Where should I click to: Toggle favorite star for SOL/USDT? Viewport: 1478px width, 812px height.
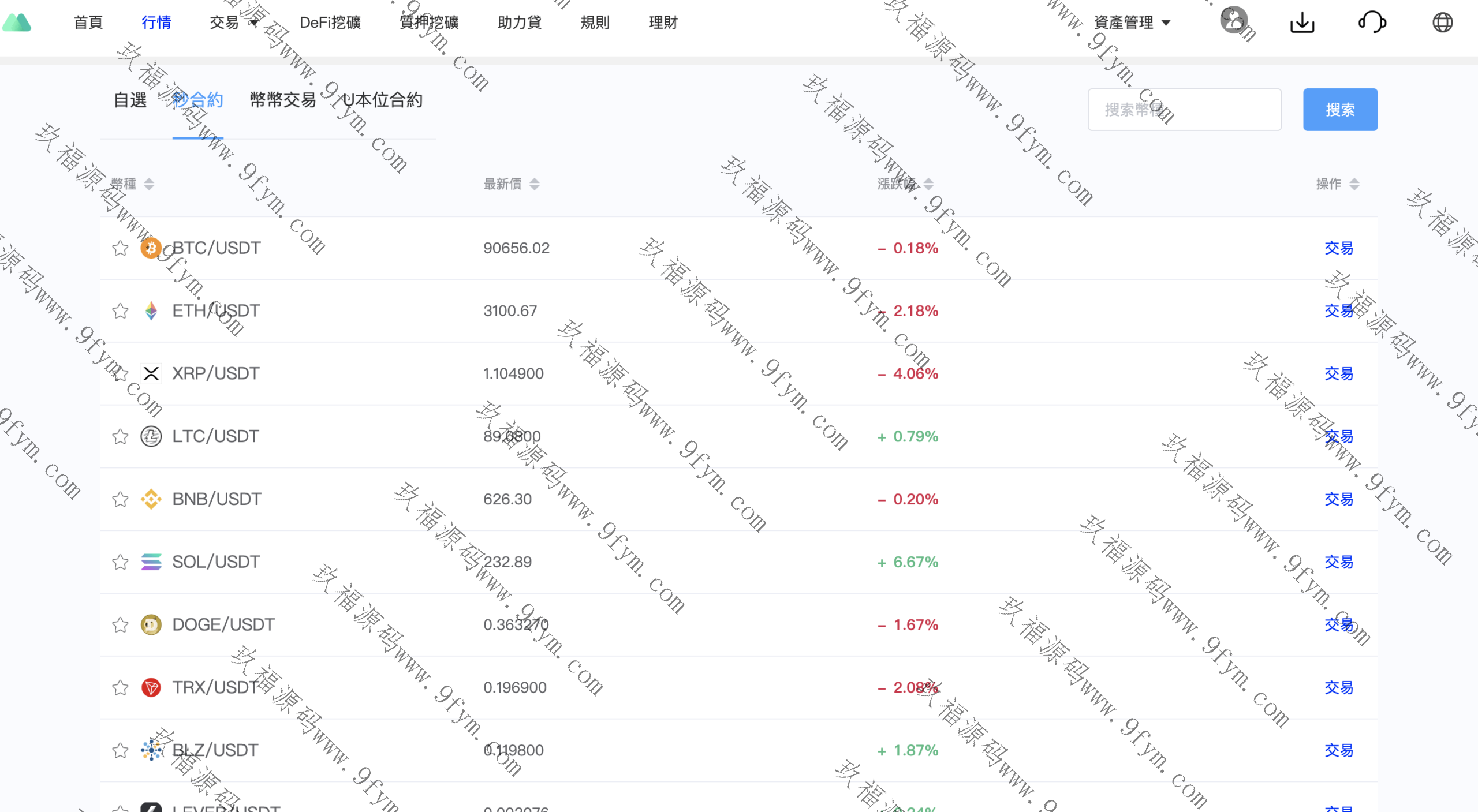coord(120,562)
